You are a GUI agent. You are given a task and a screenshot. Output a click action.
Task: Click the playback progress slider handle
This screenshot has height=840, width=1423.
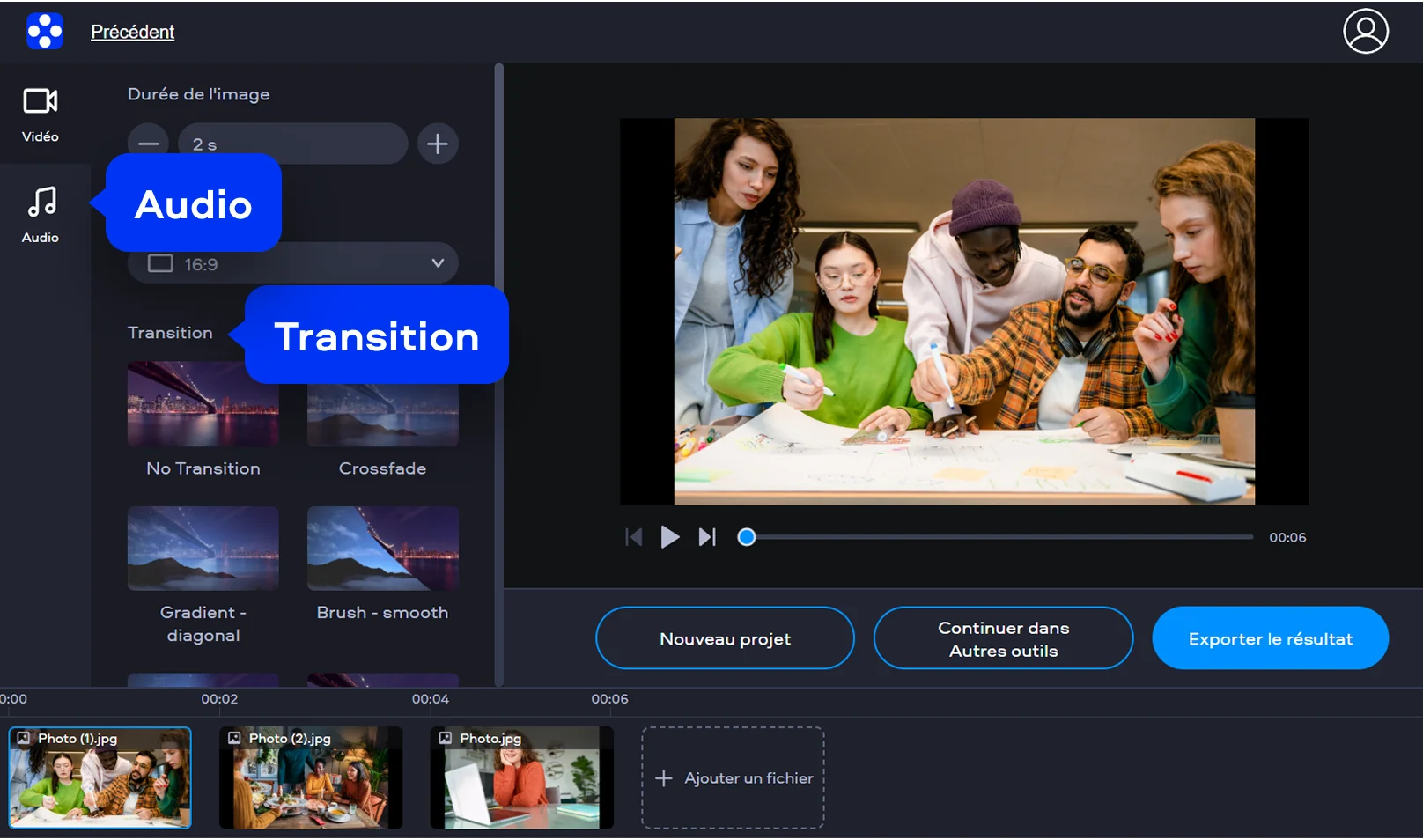[x=747, y=537]
